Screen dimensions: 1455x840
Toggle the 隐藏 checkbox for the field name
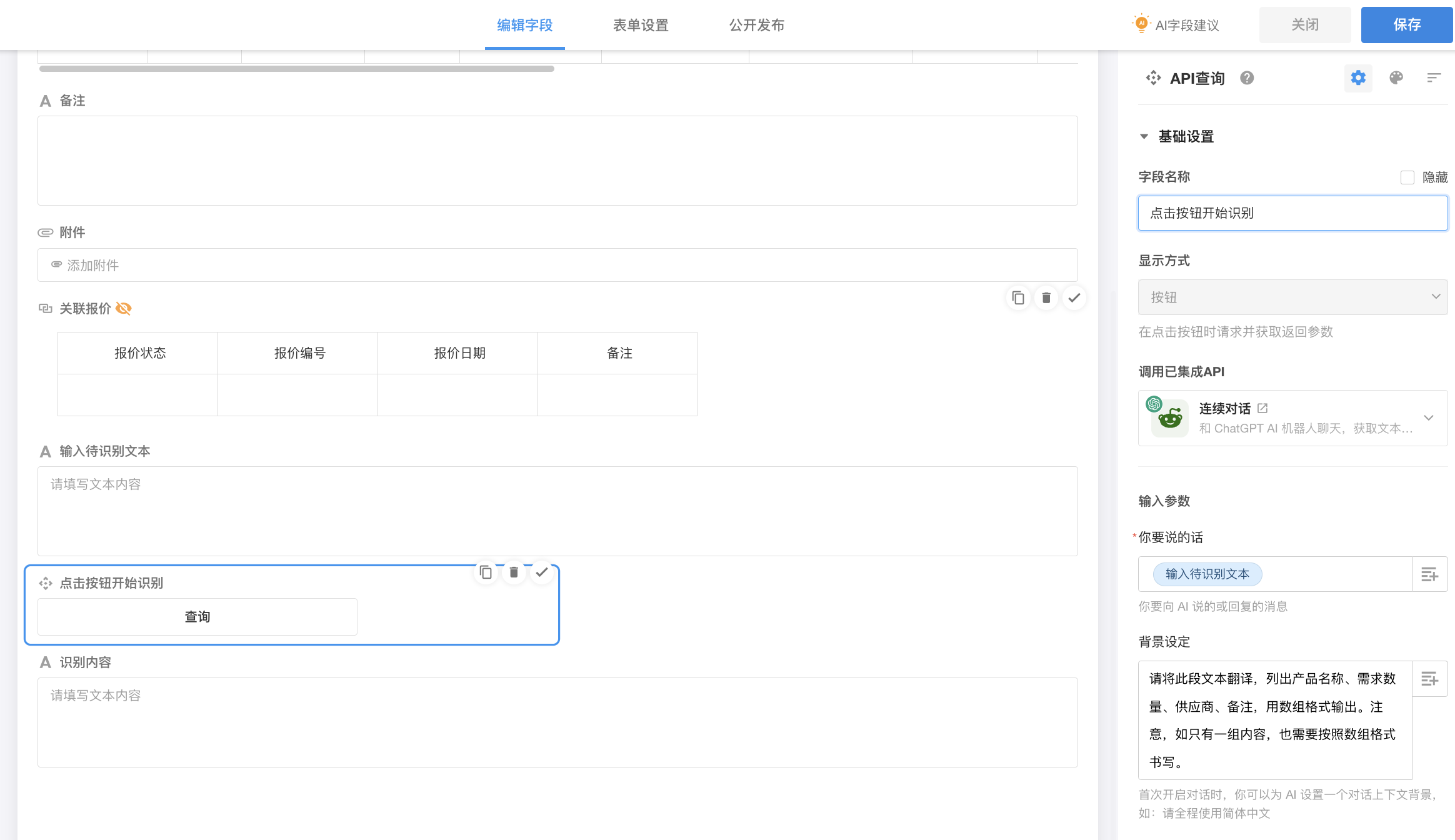click(1407, 177)
